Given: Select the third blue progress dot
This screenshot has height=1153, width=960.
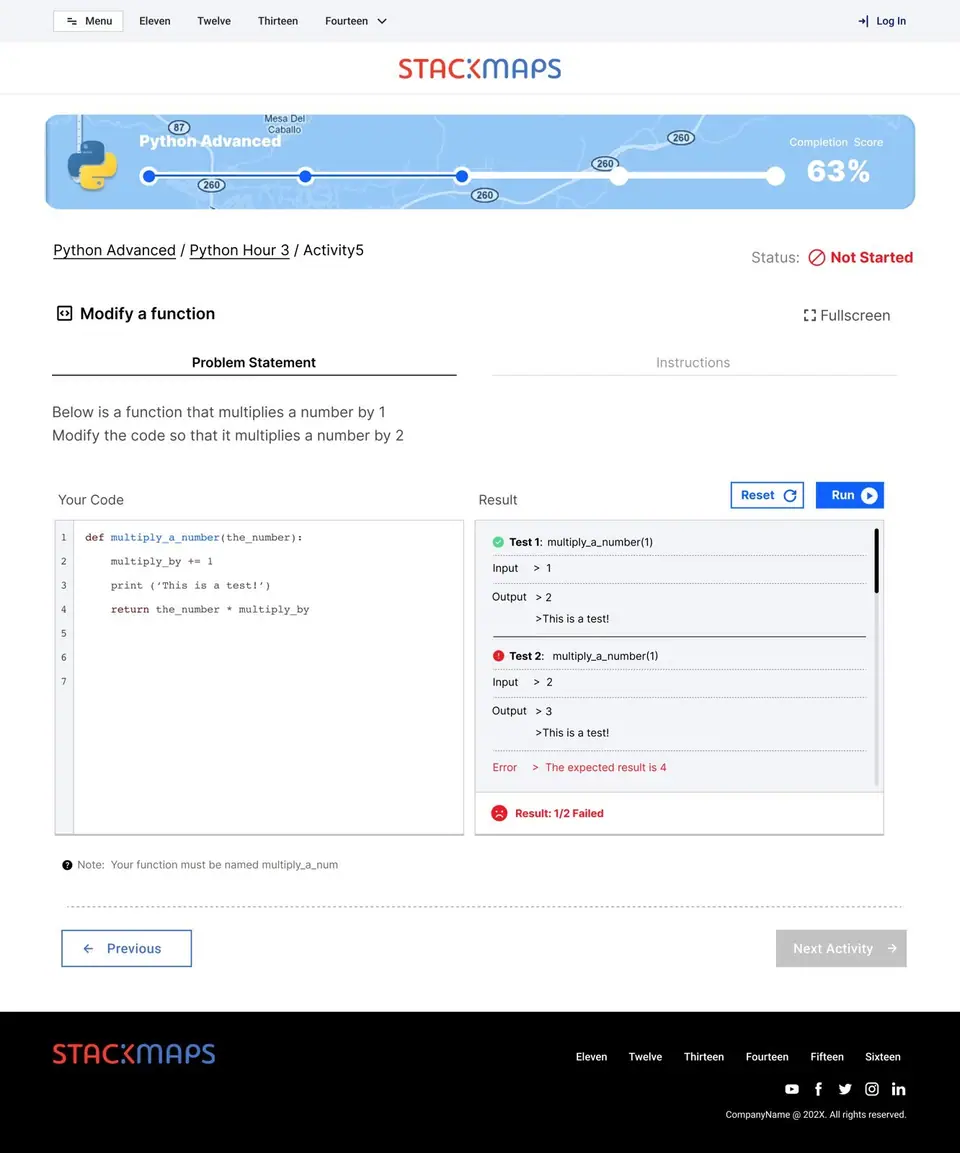Looking at the screenshot, I should pyautogui.click(x=462, y=176).
